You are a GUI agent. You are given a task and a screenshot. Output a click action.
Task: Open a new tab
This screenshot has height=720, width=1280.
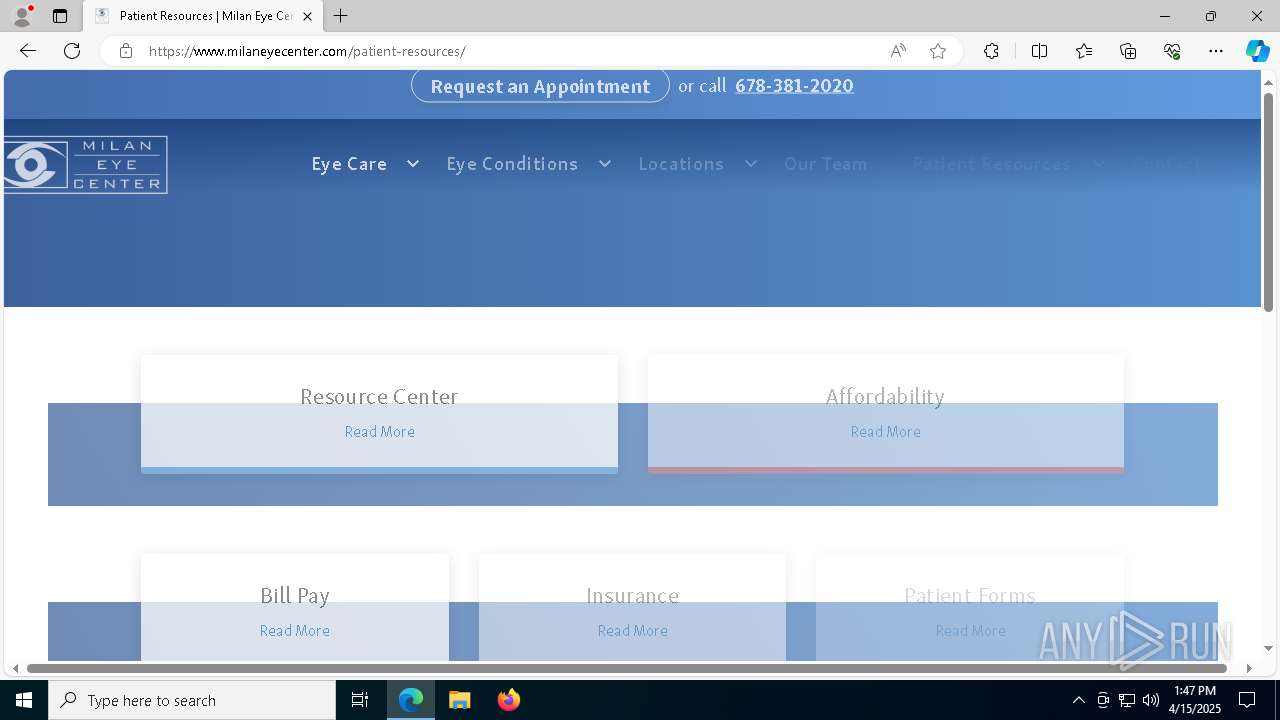tap(341, 16)
